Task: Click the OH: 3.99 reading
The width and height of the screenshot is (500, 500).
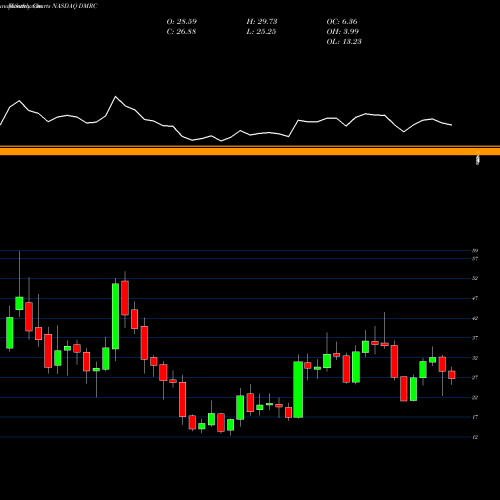Action: coord(342,32)
